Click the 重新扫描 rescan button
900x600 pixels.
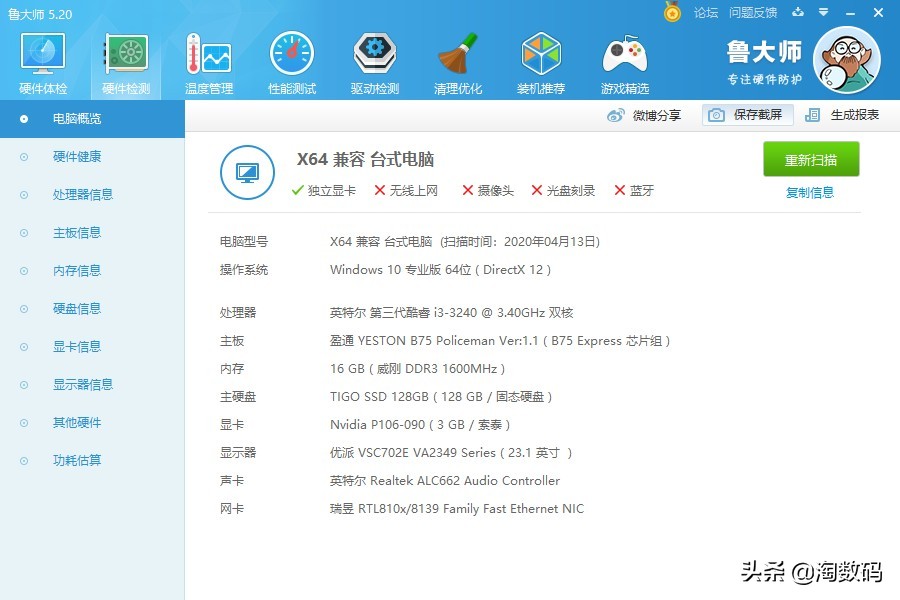click(810, 158)
